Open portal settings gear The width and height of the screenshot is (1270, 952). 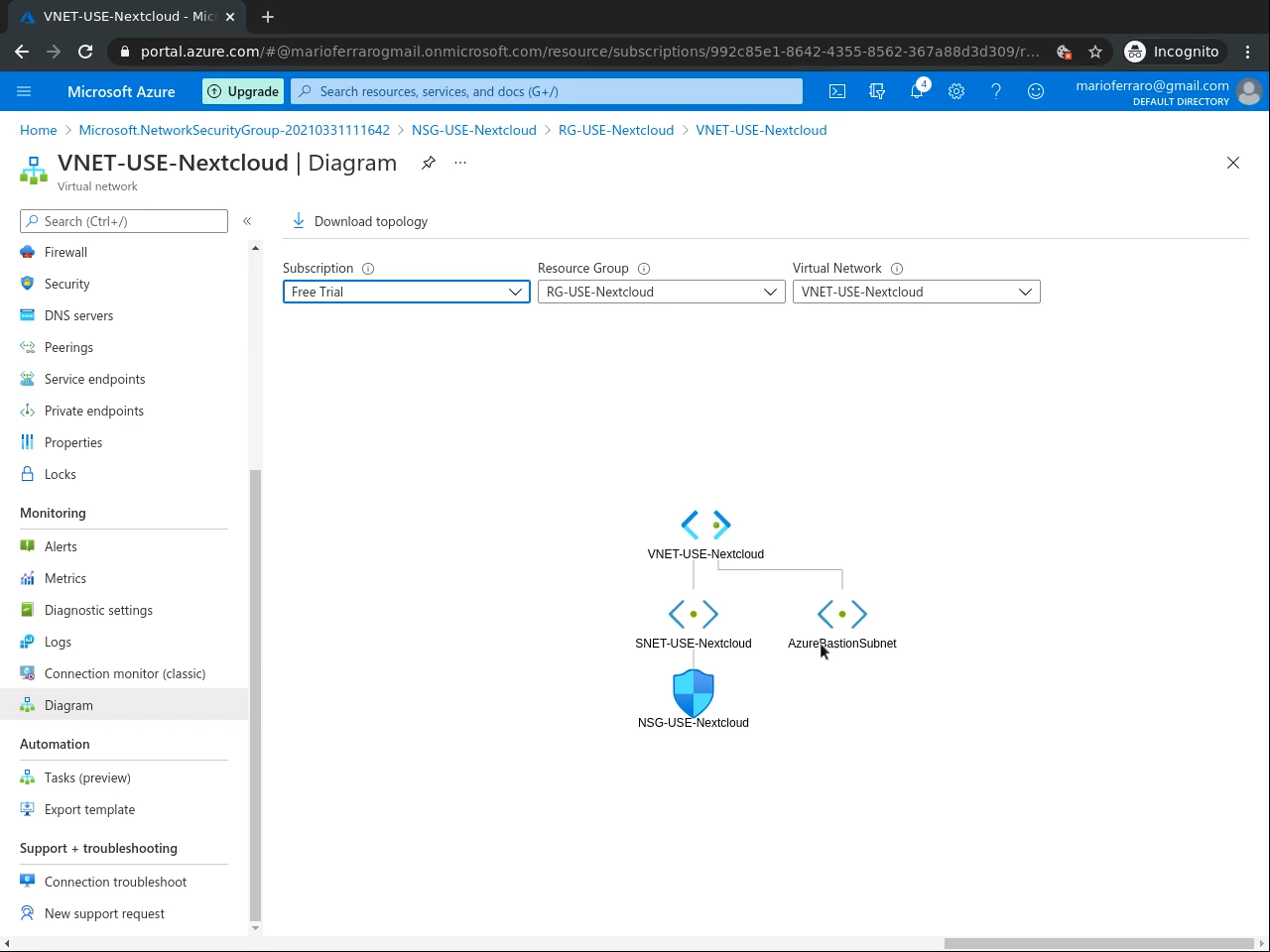point(956,91)
